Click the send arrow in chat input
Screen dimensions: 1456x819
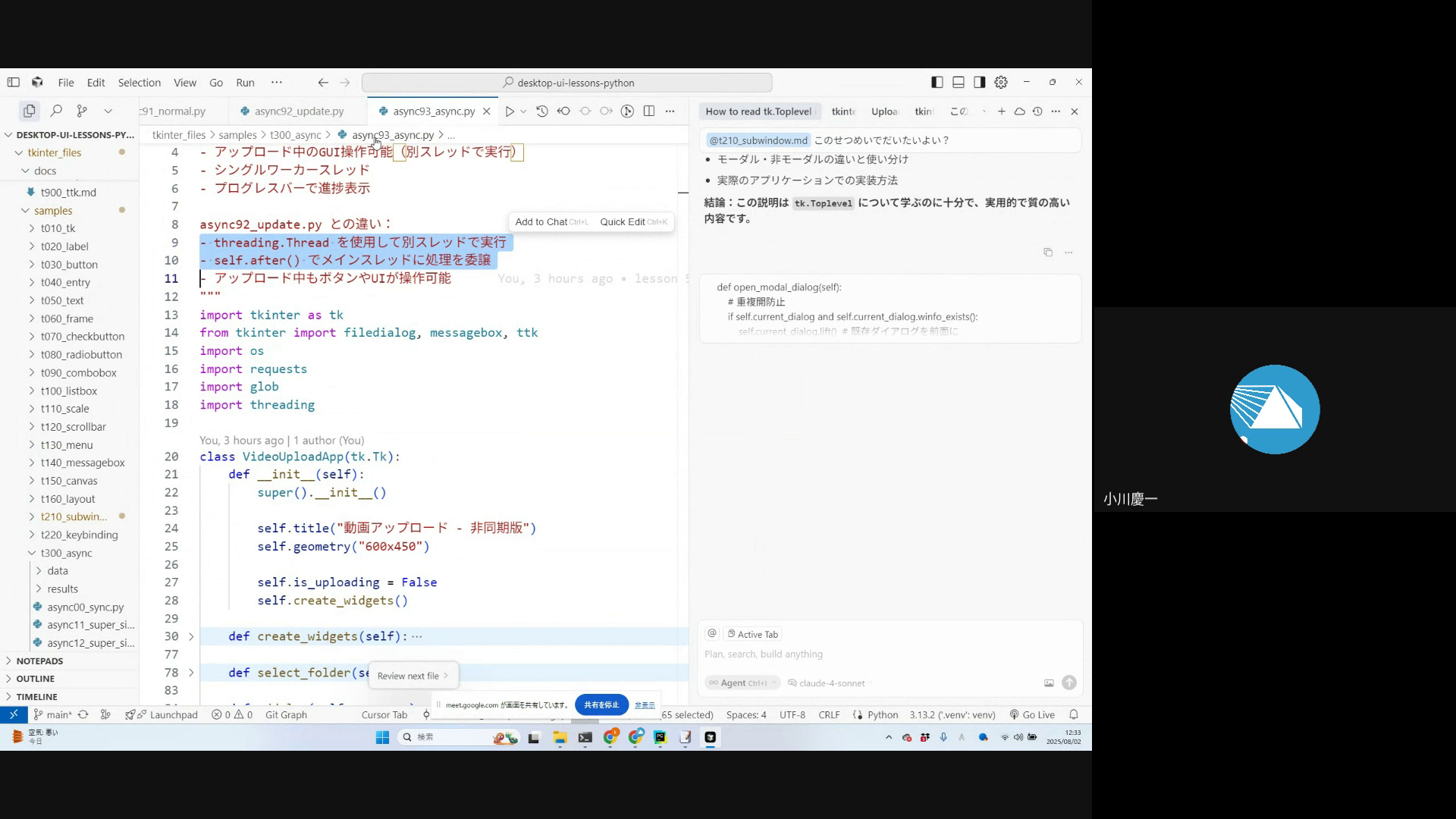tap(1069, 682)
